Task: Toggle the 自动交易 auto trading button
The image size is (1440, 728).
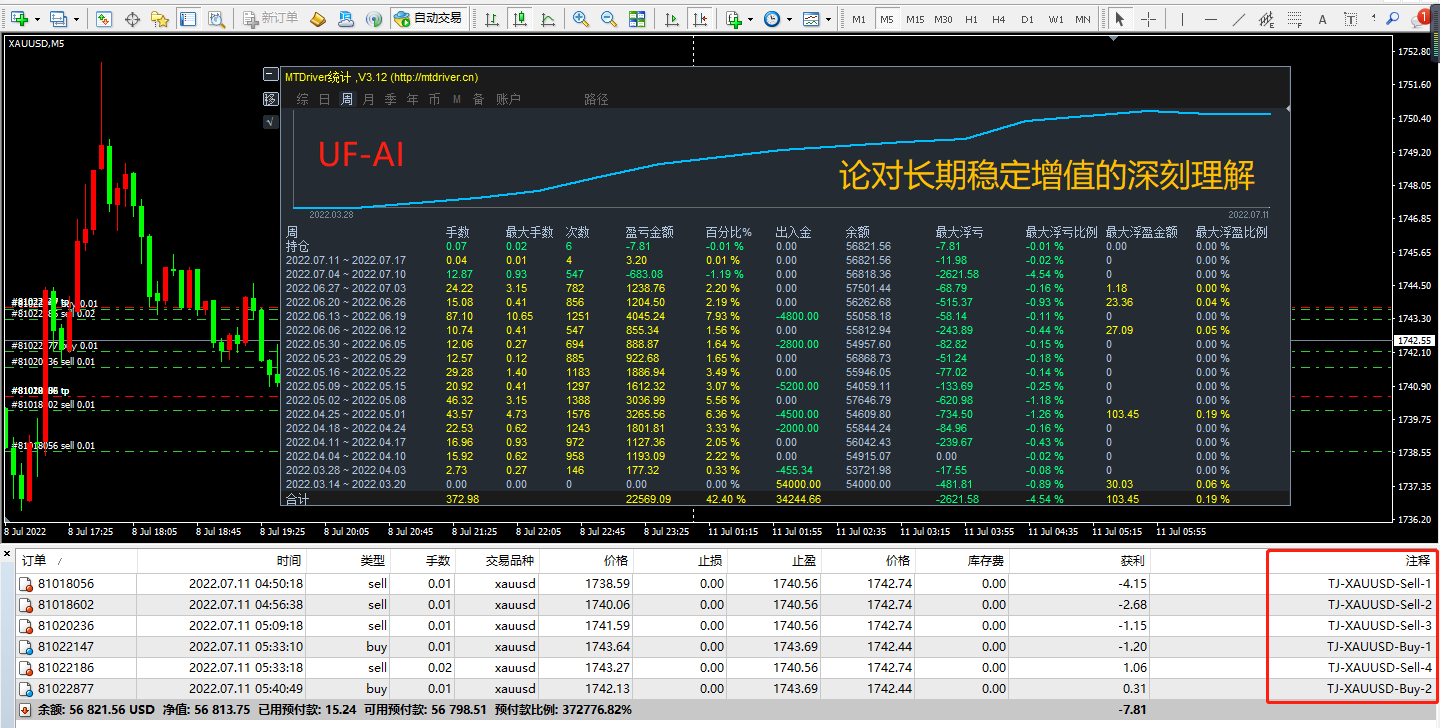Action: 428,19
